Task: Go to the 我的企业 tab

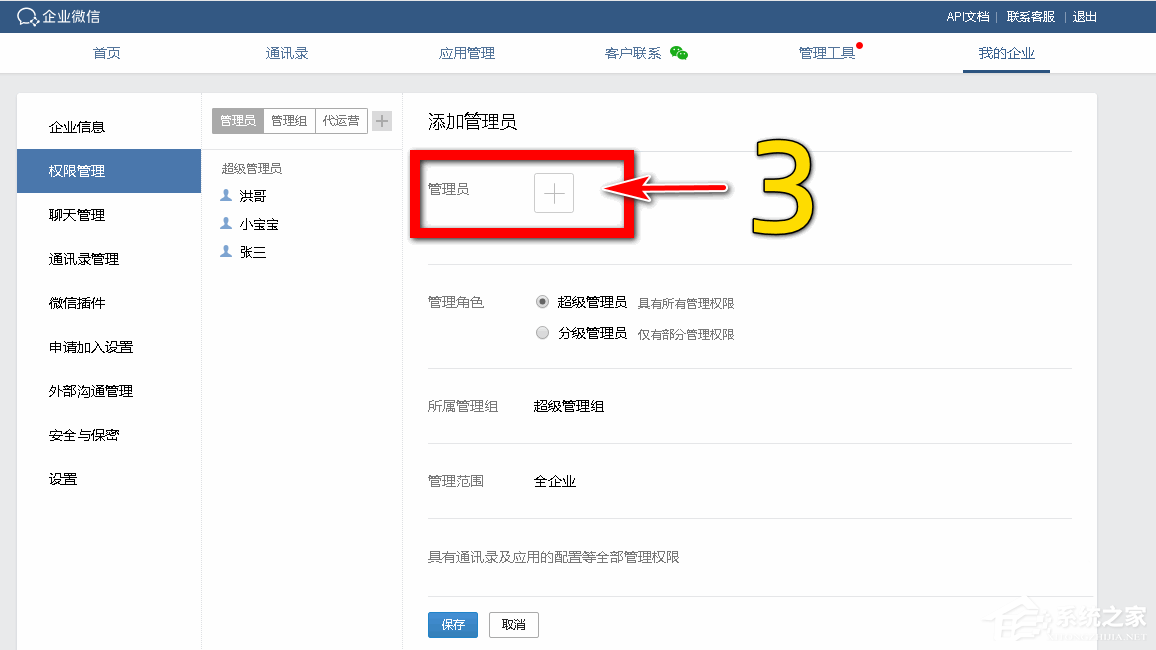Action: point(1005,53)
